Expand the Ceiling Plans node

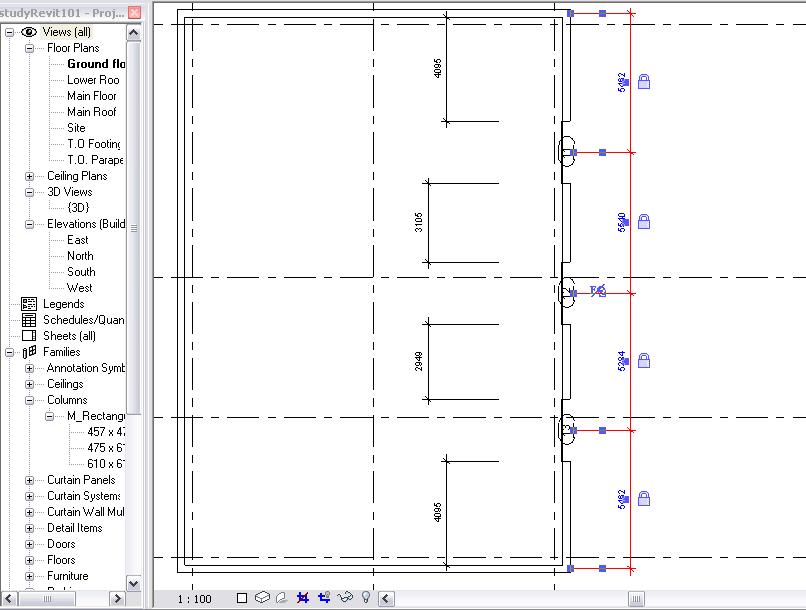point(29,176)
